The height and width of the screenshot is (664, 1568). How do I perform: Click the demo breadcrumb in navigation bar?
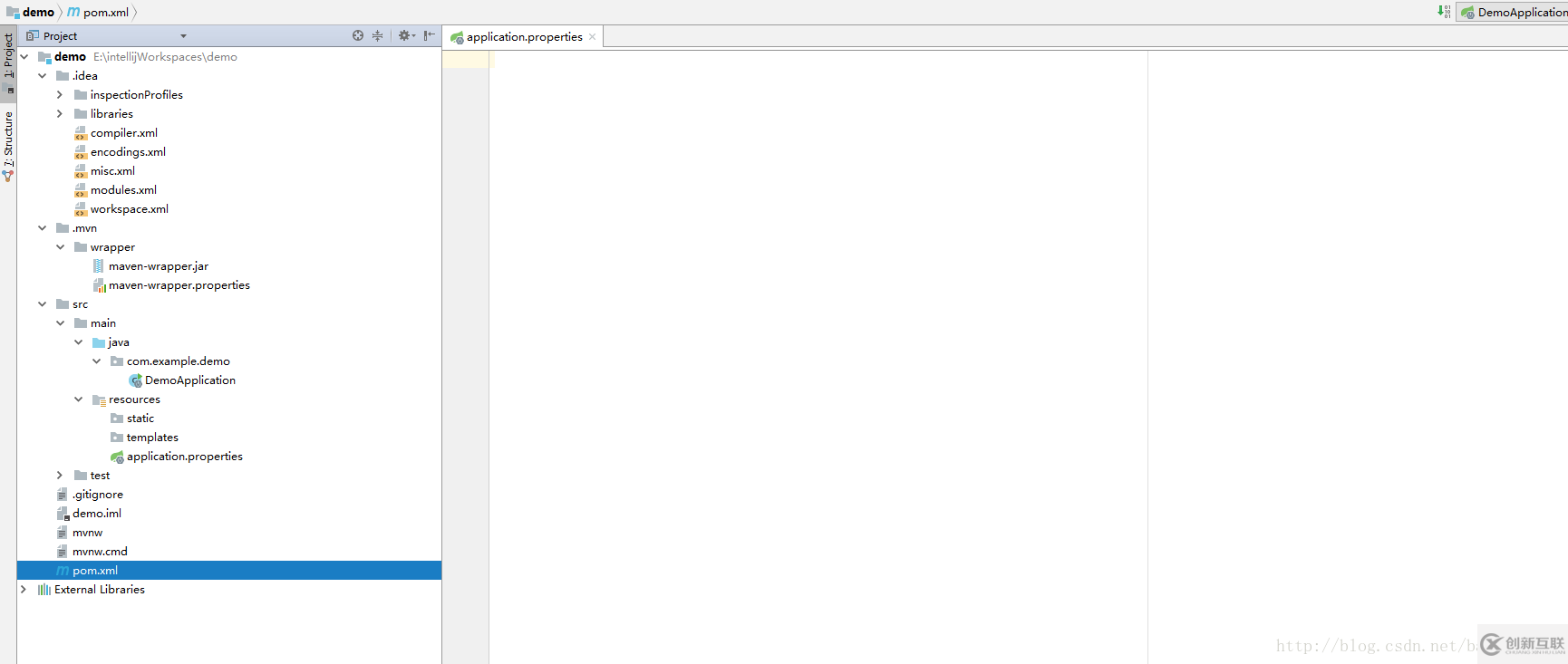coord(30,12)
